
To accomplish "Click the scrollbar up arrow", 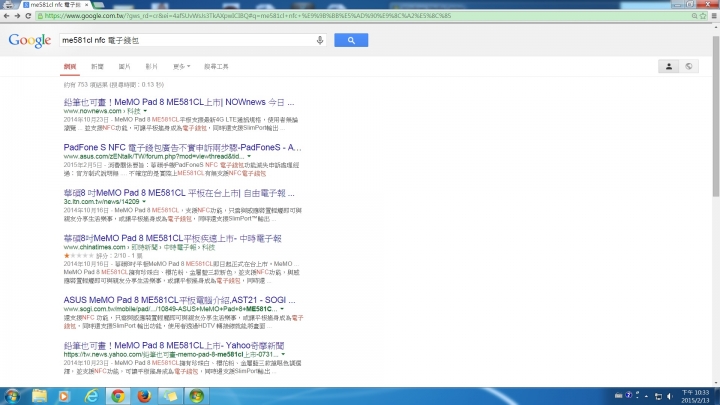I will point(716,27).
